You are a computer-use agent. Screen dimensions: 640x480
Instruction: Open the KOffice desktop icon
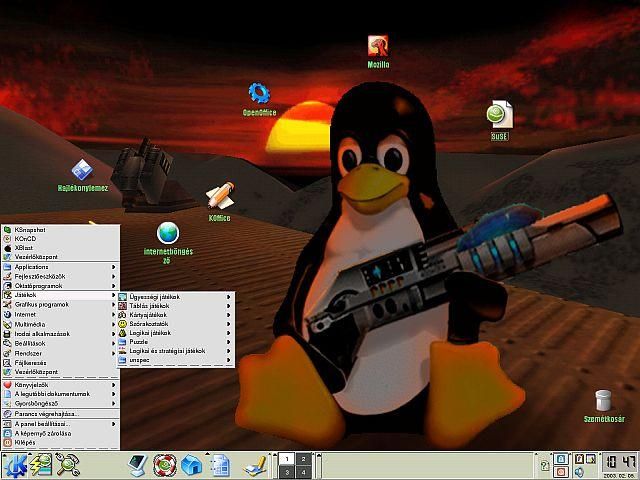pos(220,196)
